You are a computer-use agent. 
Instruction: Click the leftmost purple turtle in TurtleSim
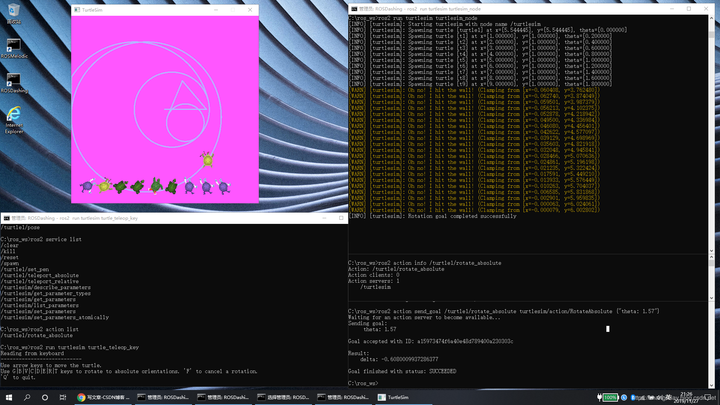87,186
